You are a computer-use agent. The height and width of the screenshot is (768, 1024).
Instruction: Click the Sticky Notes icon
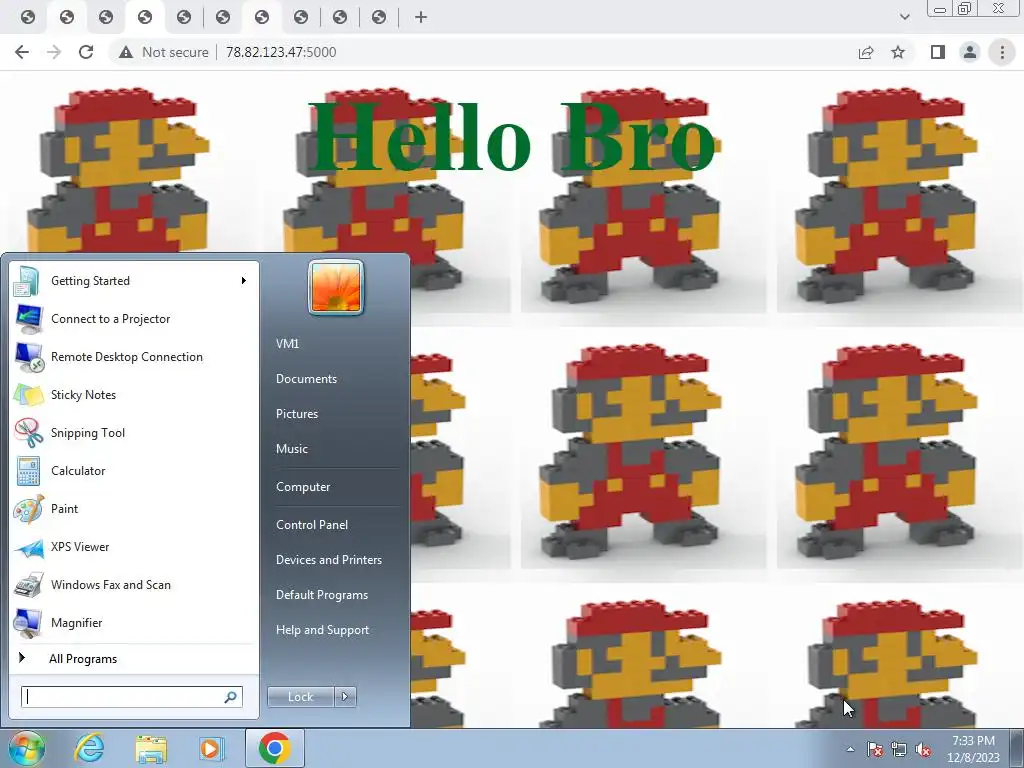pos(29,394)
